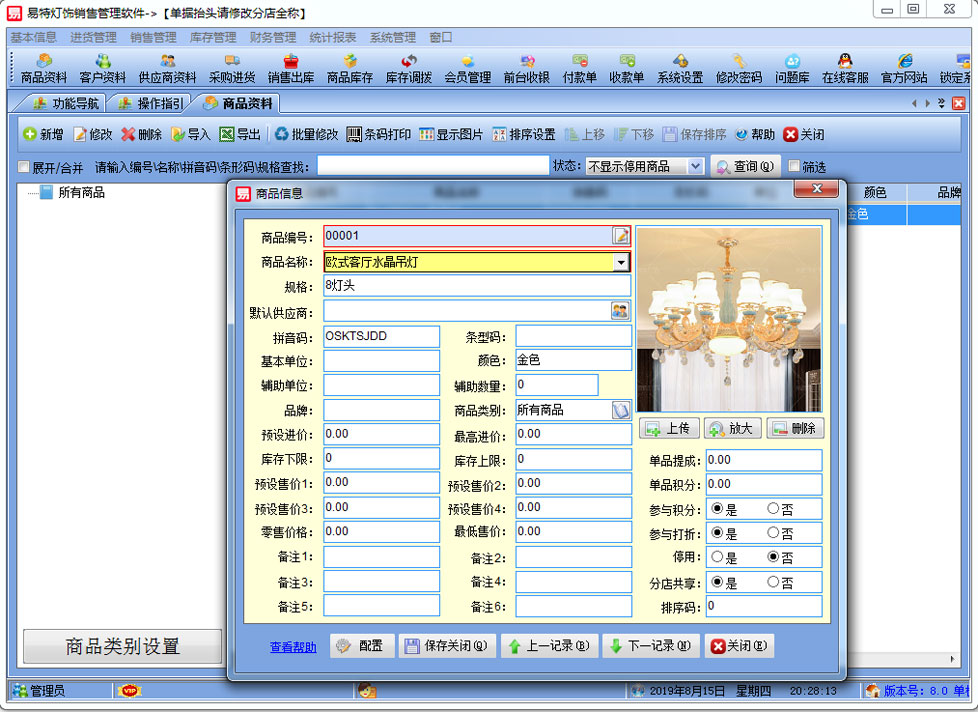
Task: Select 是 for 停用 option
Action: pyautogui.click(x=717, y=557)
